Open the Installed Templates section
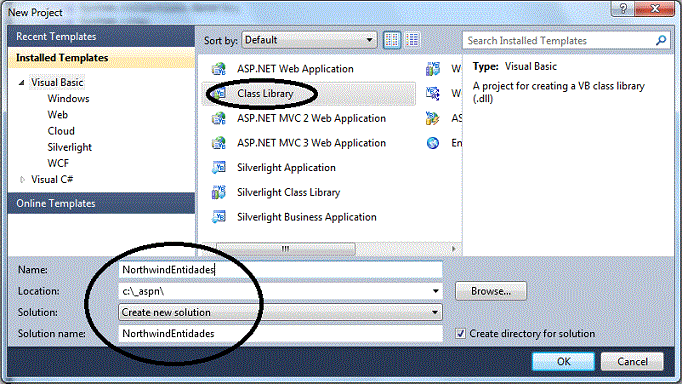 tap(101, 58)
